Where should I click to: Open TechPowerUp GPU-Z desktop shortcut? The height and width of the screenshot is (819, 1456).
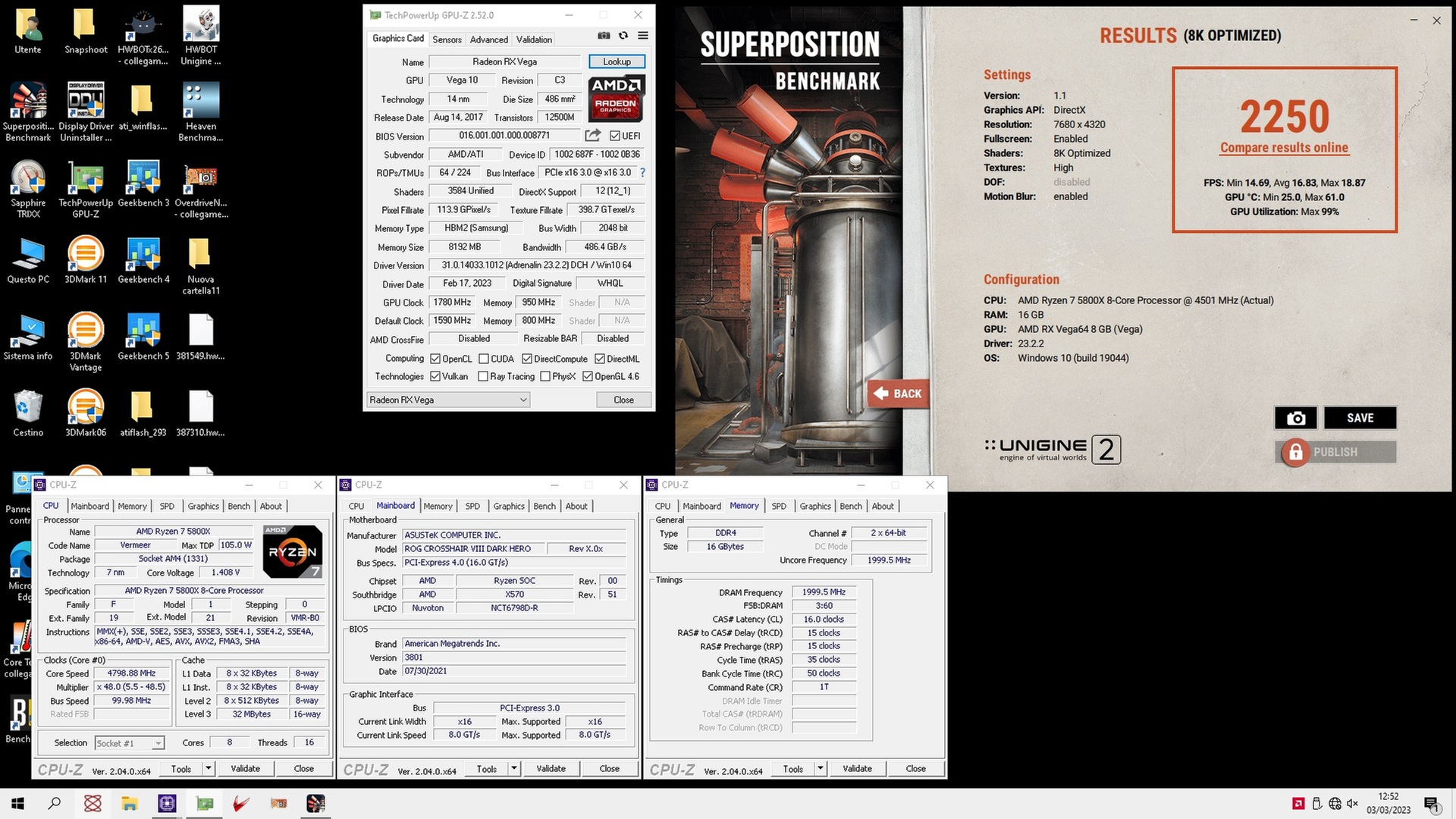(86, 189)
